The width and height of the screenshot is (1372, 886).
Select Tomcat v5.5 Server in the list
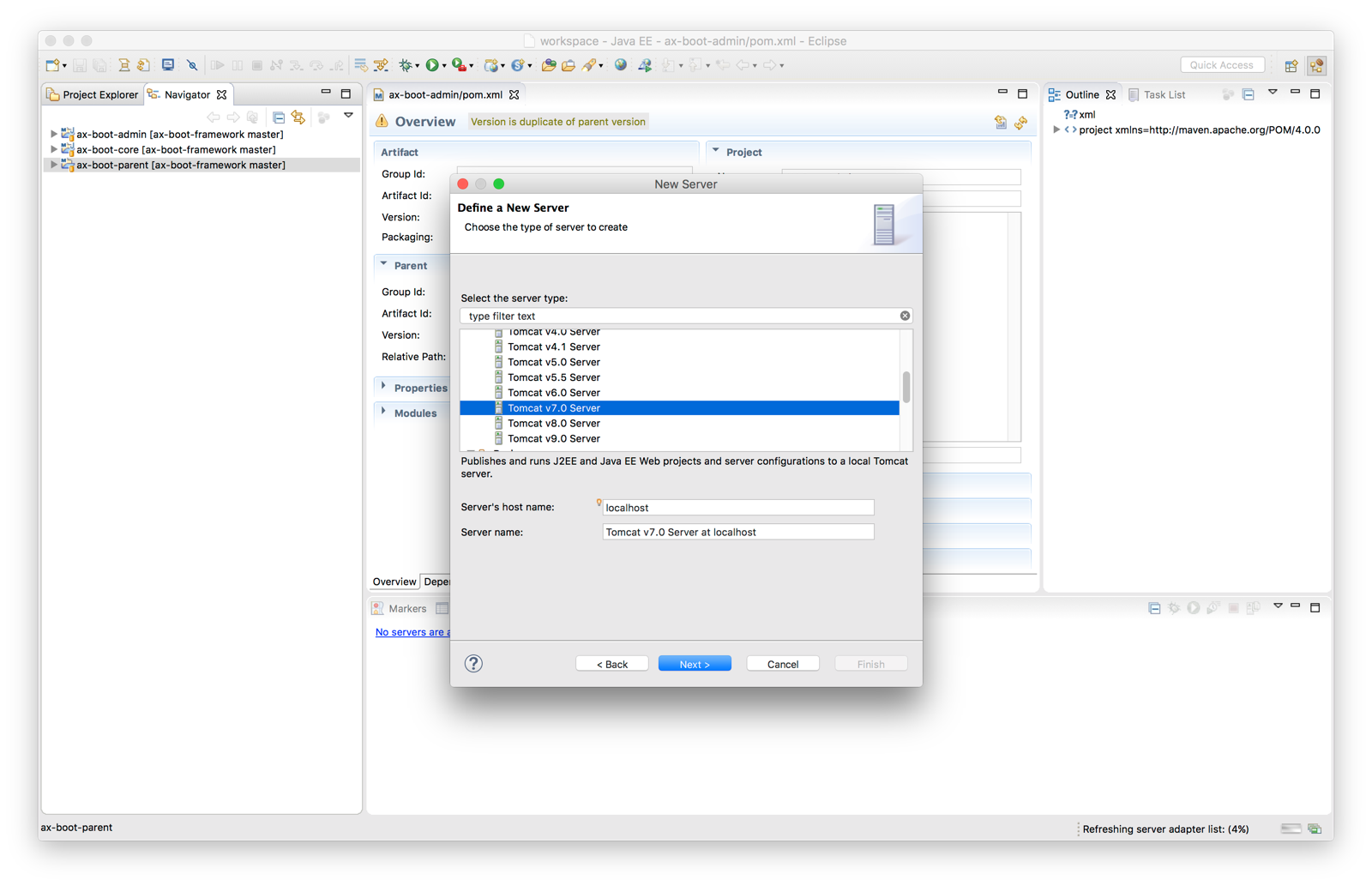tap(679, 377)
